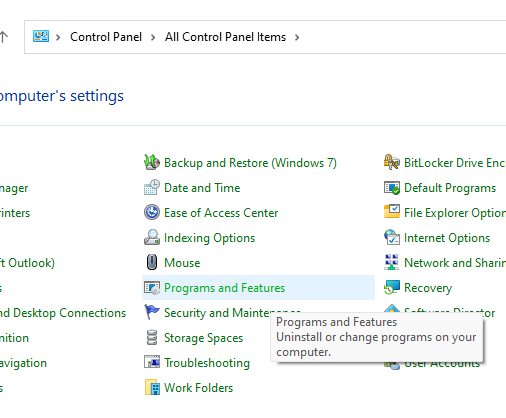The height and width of the screenshot is (418, 506).
Task: Go up one level with arrow
Action: pyautogui.click(x=3, y=37)
